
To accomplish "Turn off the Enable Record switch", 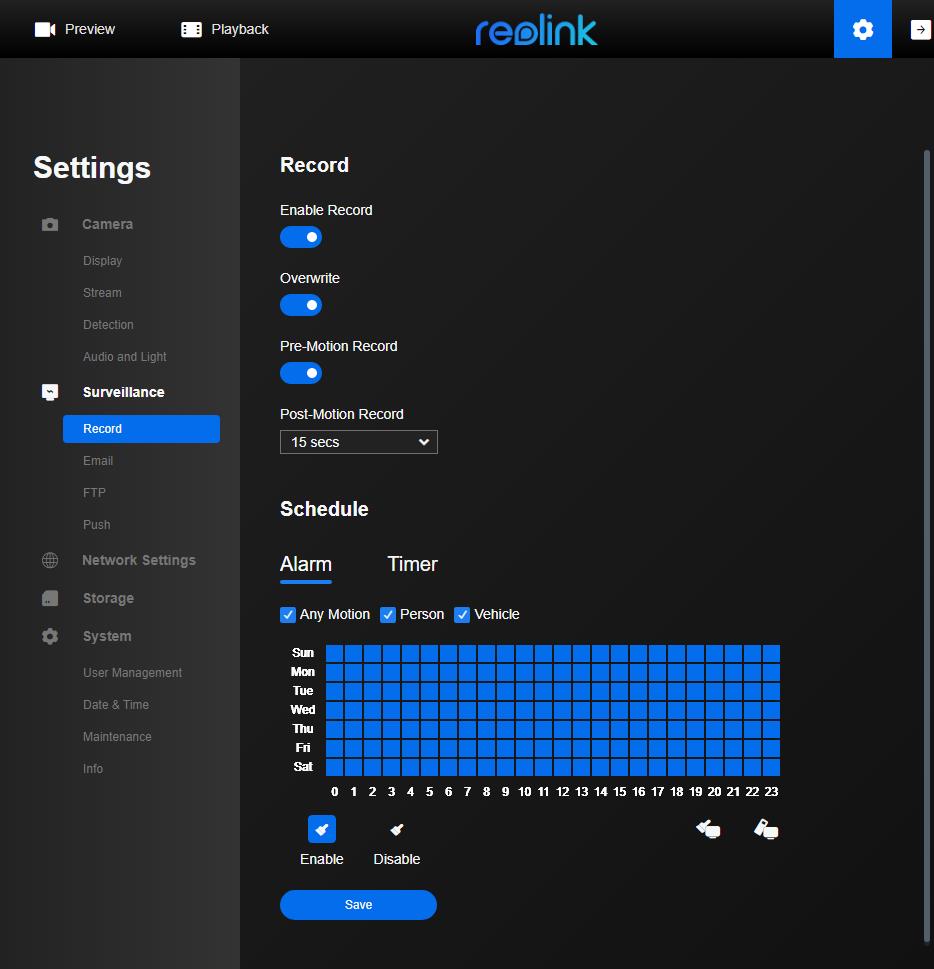I will click(x=301, y=237).
